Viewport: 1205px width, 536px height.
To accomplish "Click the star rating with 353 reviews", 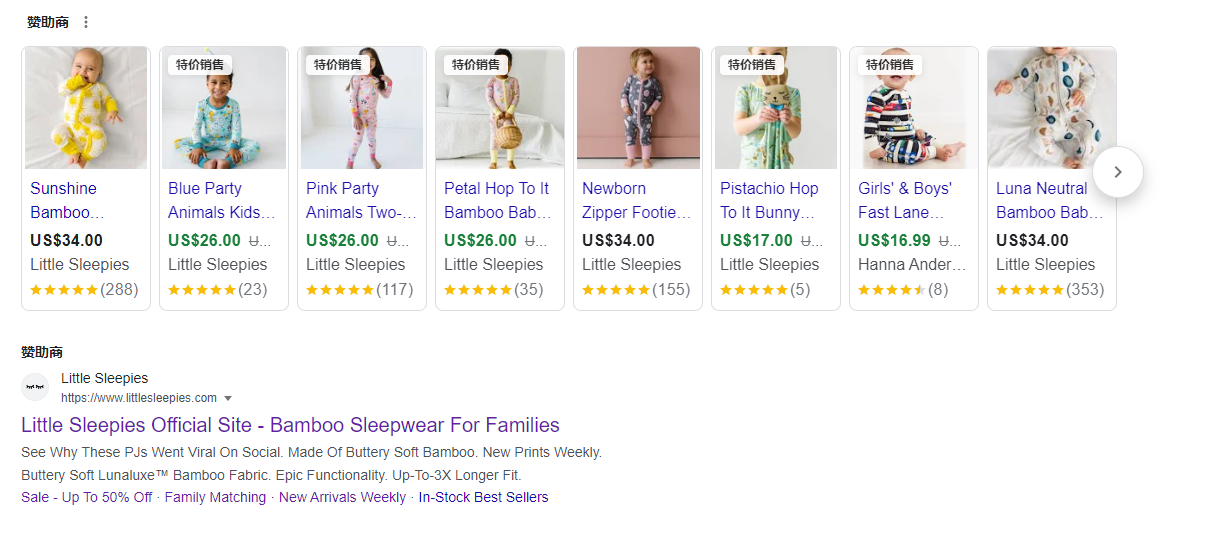I will 1030,290.
